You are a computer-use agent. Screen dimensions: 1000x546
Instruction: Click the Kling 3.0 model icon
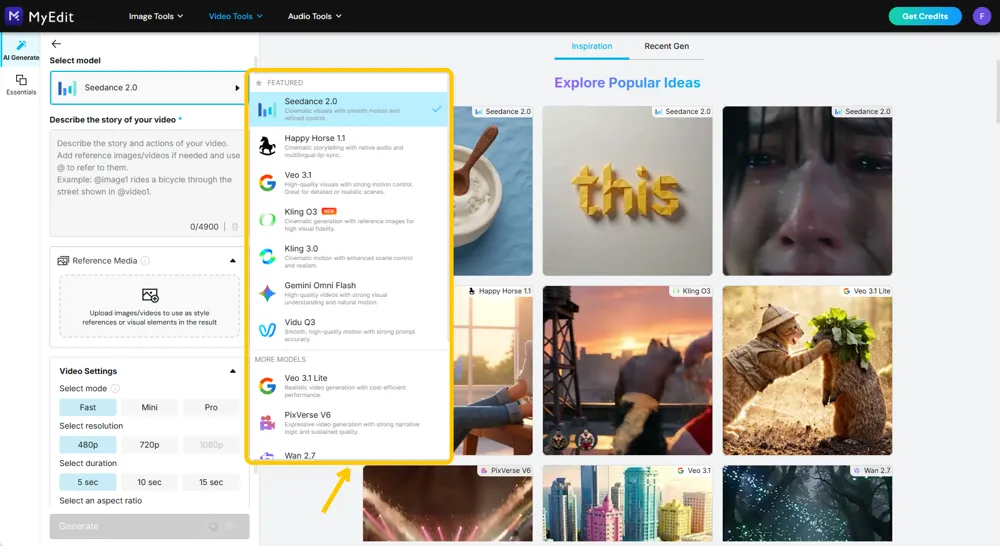coord(267,256)
